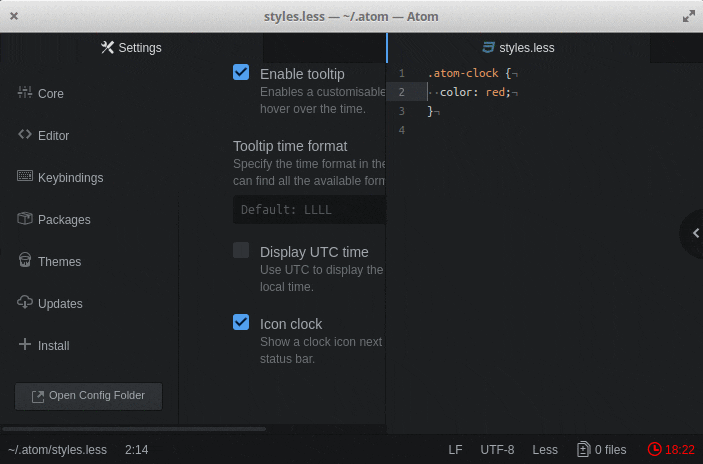Click the 0 files git status
Viewport: 703px width, 464px height.
coord(601,450)
